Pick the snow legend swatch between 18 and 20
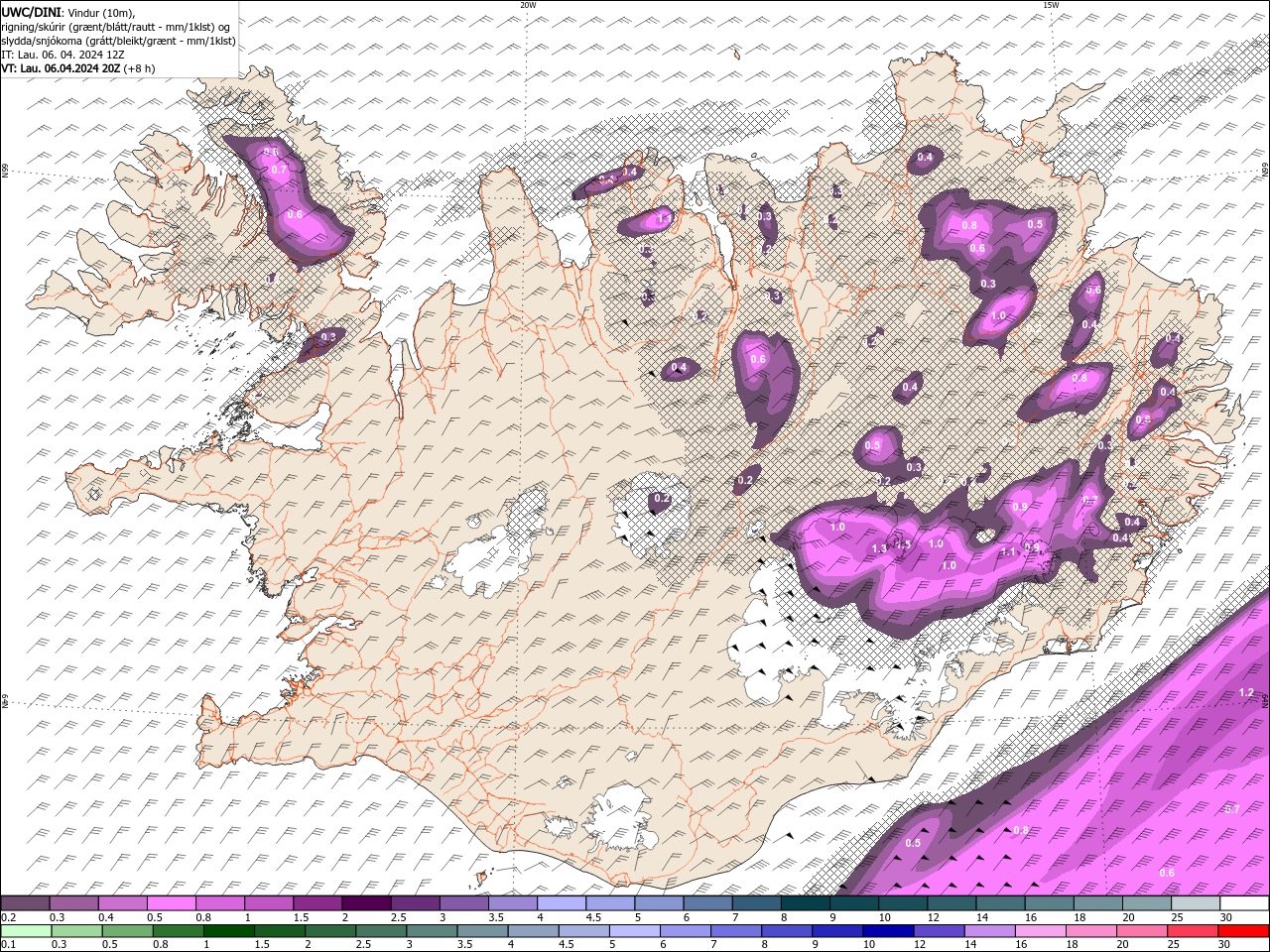 [1097, 903]
